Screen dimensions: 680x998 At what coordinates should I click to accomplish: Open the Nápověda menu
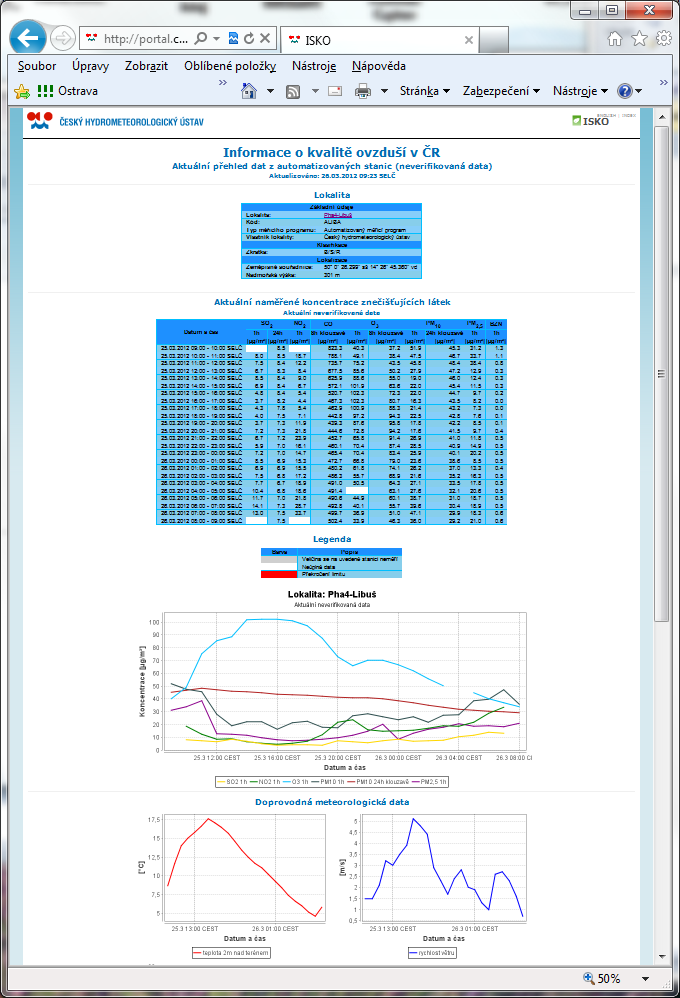379,66
